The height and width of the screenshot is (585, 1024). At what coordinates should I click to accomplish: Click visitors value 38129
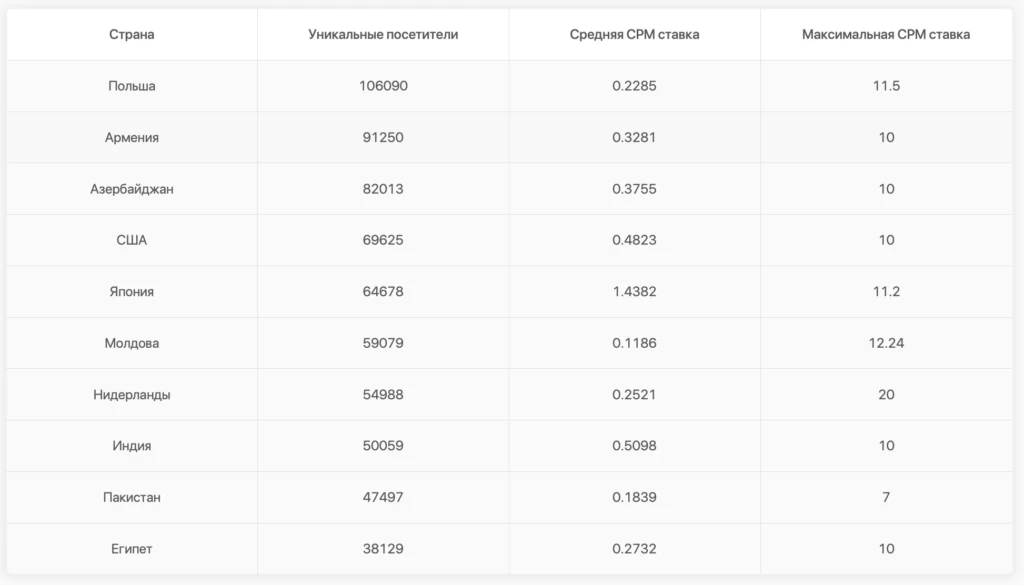pos(383,549)
